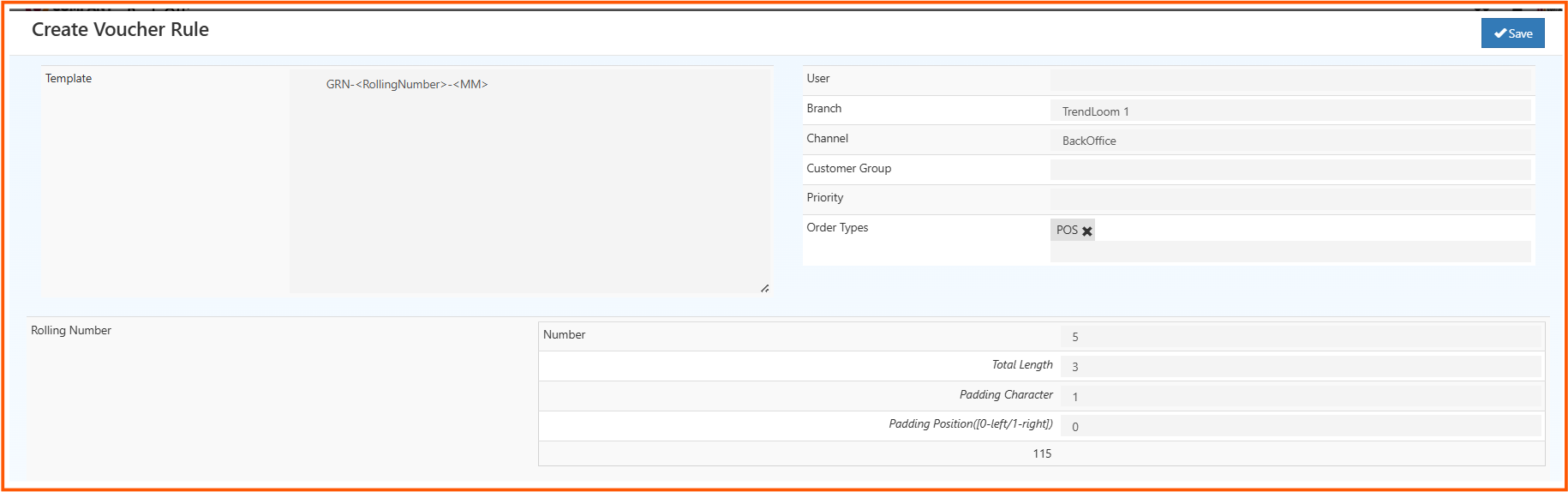Open the Channel field showing BackOffice
Screen dimensions: 1568x492
coord(1290,141)
